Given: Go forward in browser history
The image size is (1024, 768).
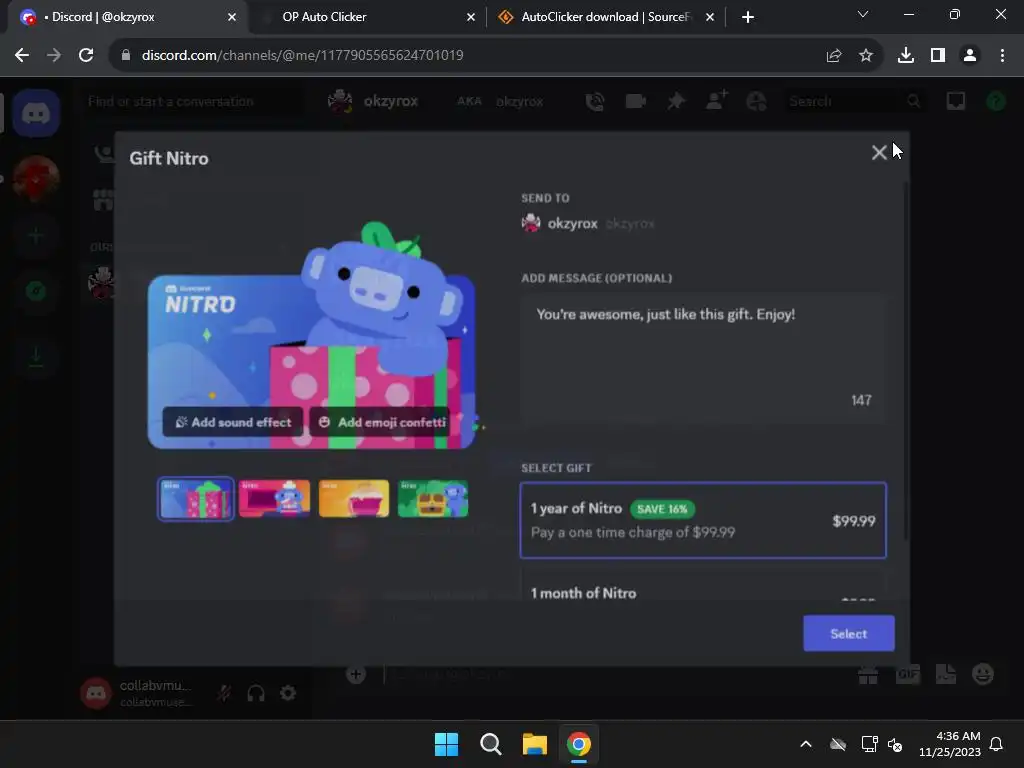Looking at the screenshot, I should pyautogui.click(x=54, y=56).
